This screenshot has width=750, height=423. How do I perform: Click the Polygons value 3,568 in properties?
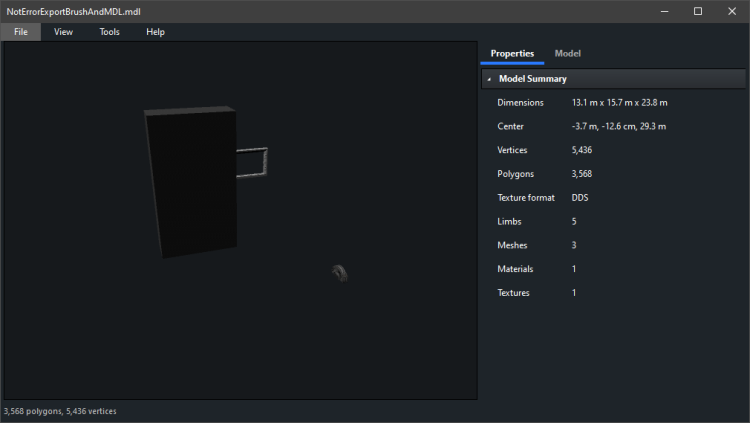click(x=581, y=174)
